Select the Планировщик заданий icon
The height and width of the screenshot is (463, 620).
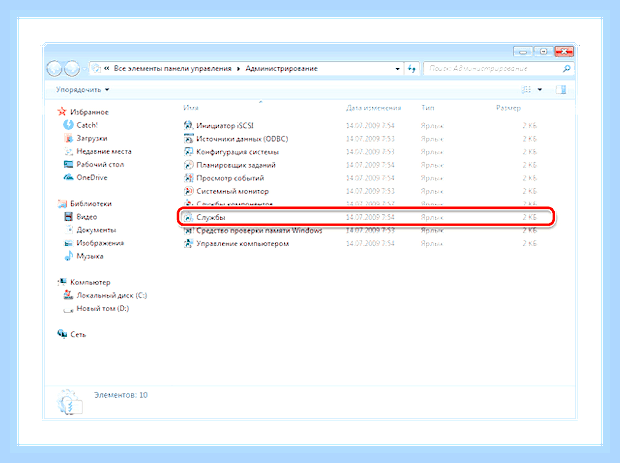(x=189, y=165)
